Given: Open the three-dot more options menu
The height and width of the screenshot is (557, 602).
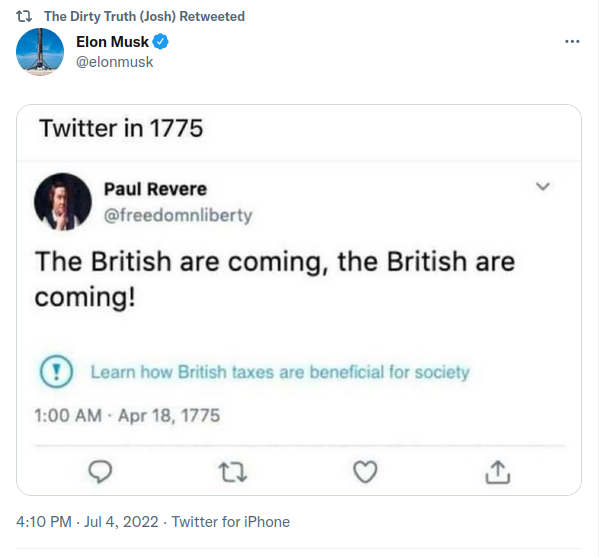Looking at the screenshot, I should 572,42.
